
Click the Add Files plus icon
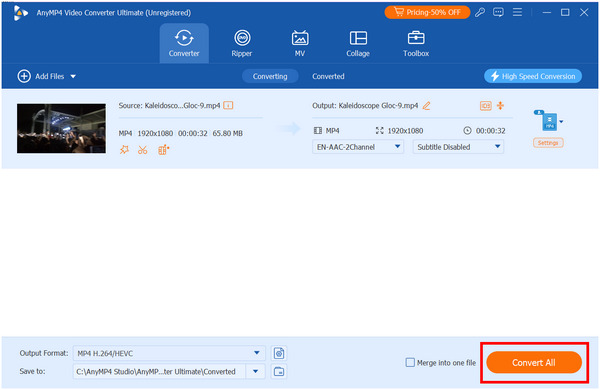24,76
